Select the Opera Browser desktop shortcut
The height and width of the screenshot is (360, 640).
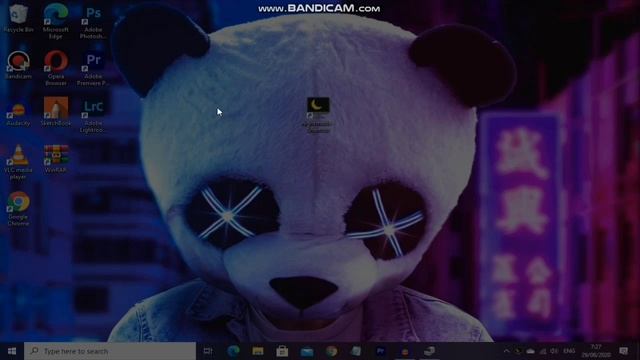click(x=56, y=68)
